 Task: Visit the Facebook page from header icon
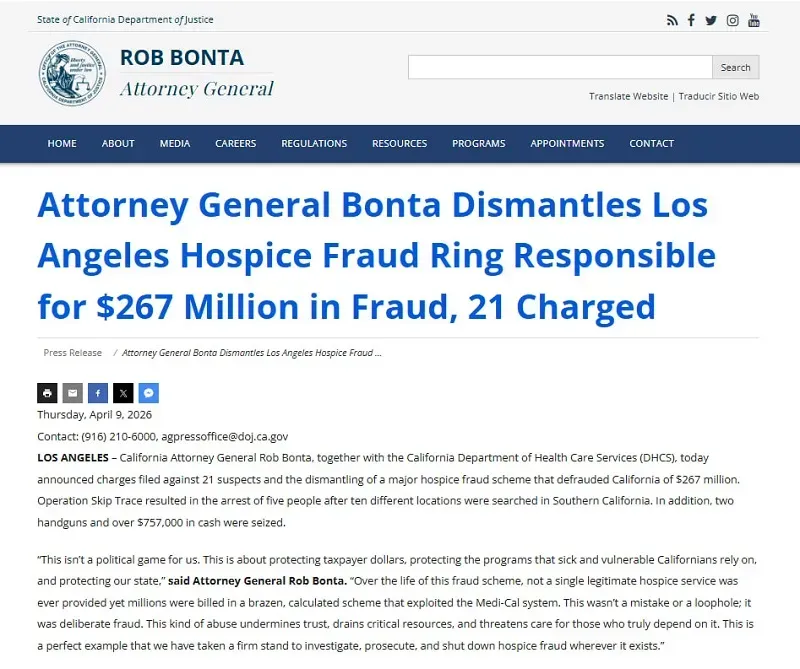[x=691, y=20]
